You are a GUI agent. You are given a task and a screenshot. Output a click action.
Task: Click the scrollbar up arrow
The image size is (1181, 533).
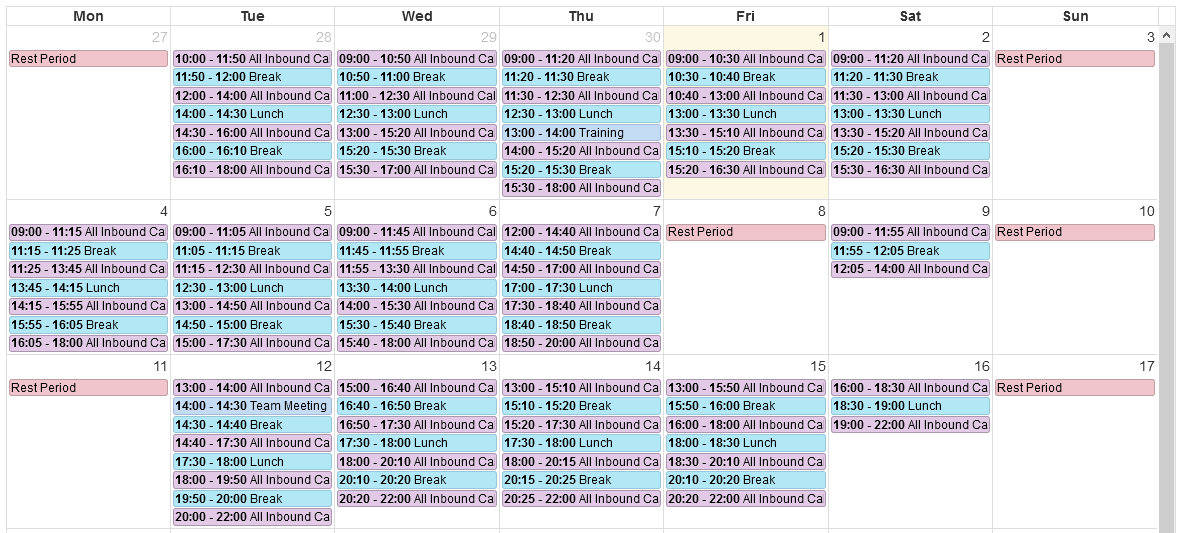[x=1167, y=35]
